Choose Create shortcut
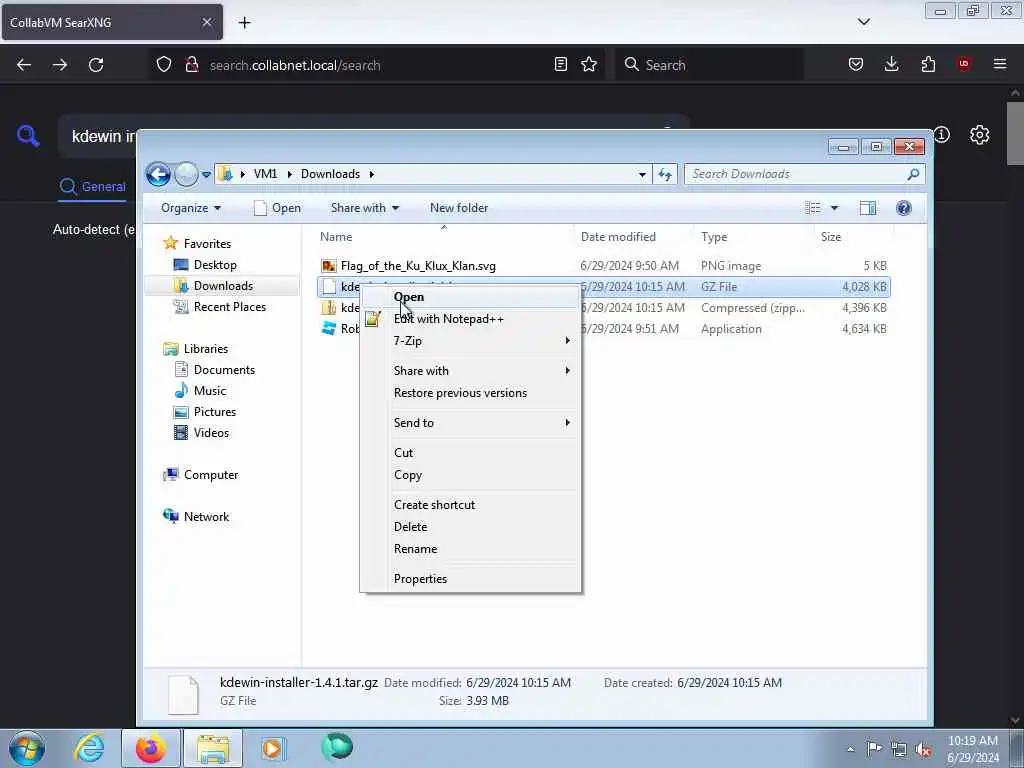Image resolution: width=1024 pixels, height=768 pixels. (x=470, y=505)
